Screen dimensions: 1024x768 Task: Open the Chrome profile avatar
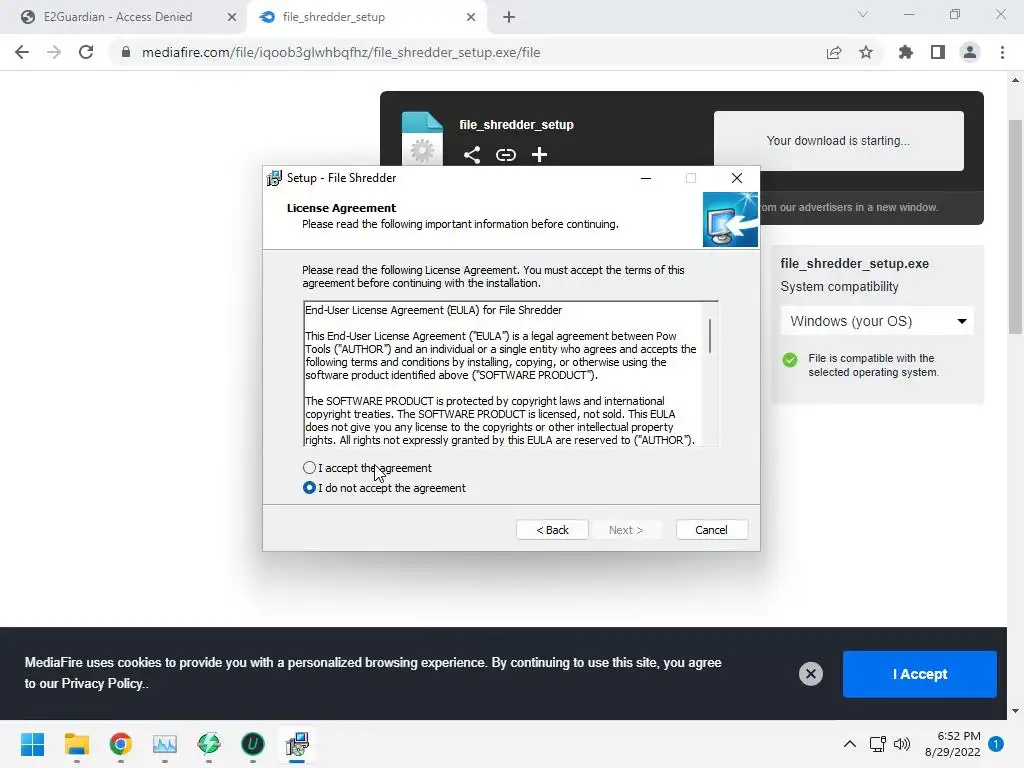tap(970, 52)
